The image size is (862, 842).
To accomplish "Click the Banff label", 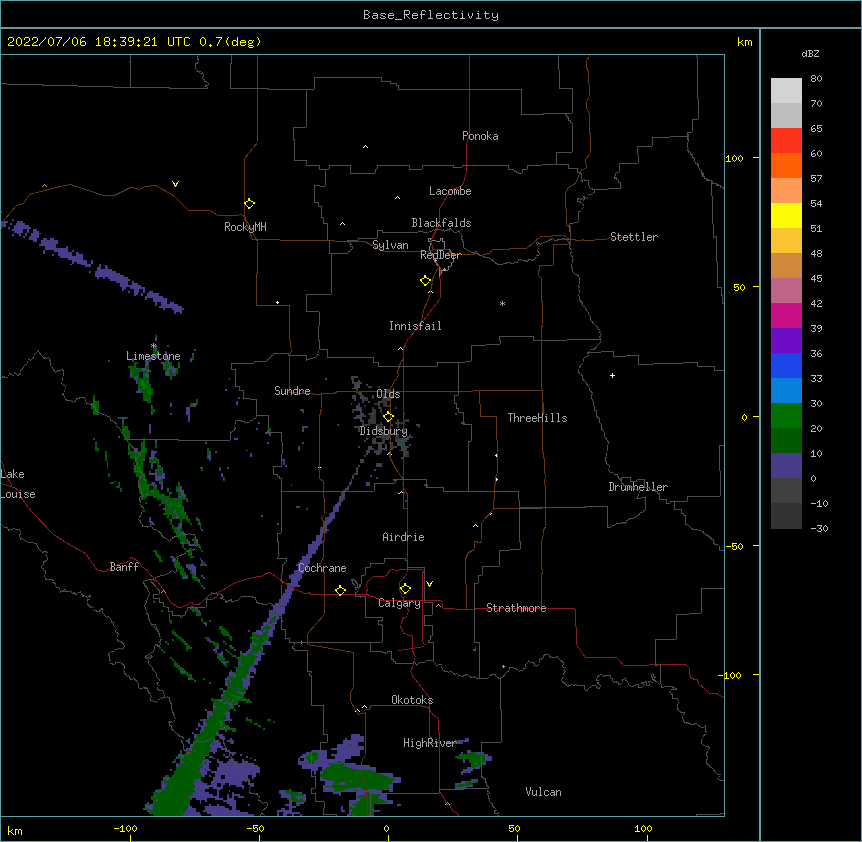I will pos(124,567).
